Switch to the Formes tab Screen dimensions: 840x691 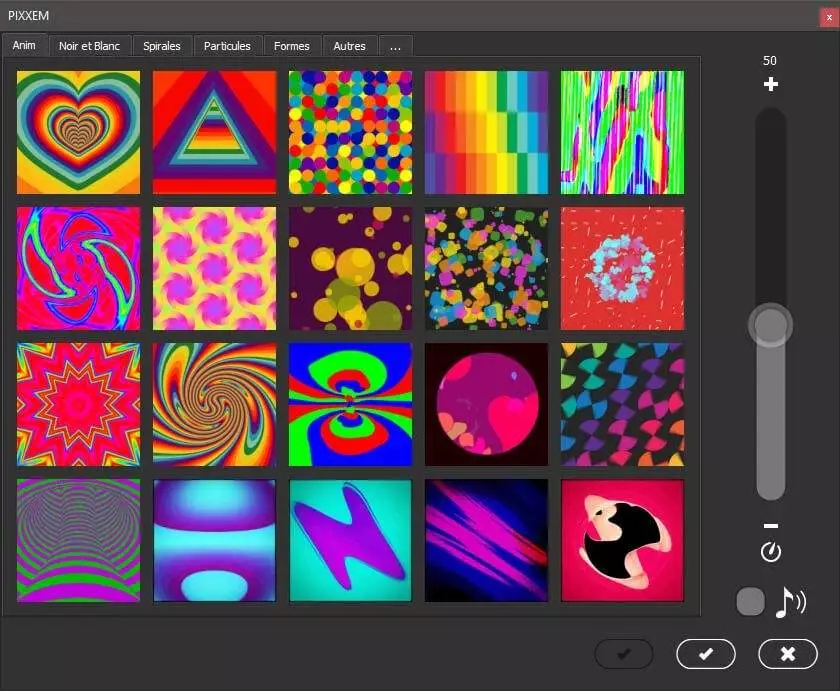[292, 46]
